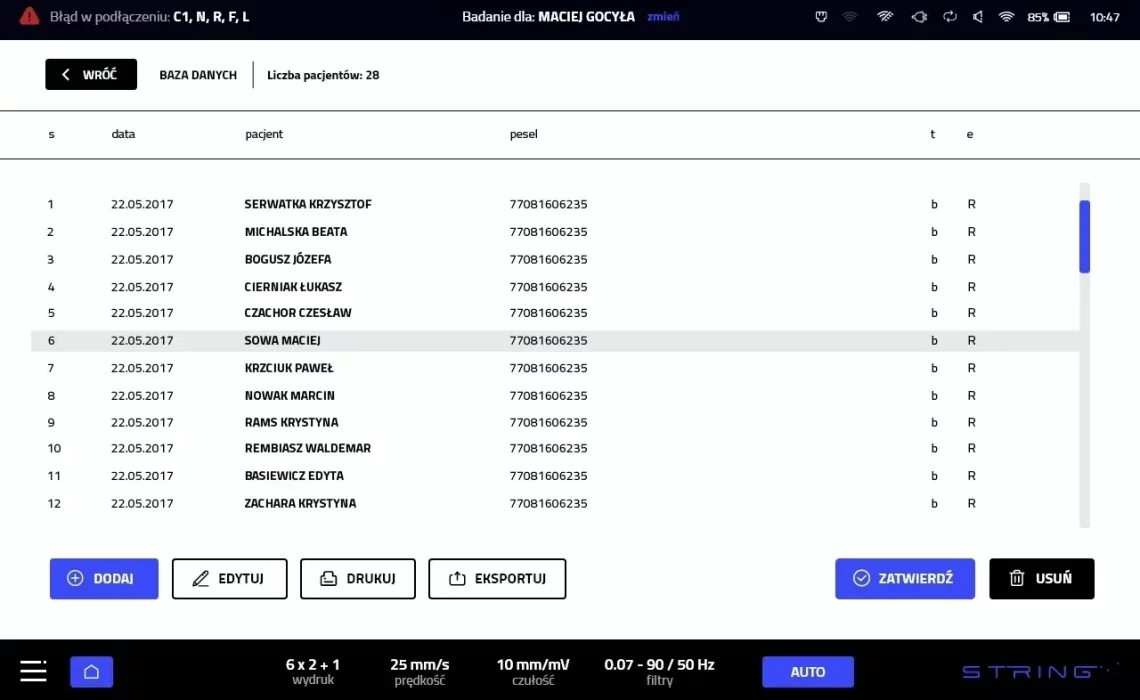Click the zmień link next to patient name
The width and height of the screenshot is (1140, 700).
663,17
